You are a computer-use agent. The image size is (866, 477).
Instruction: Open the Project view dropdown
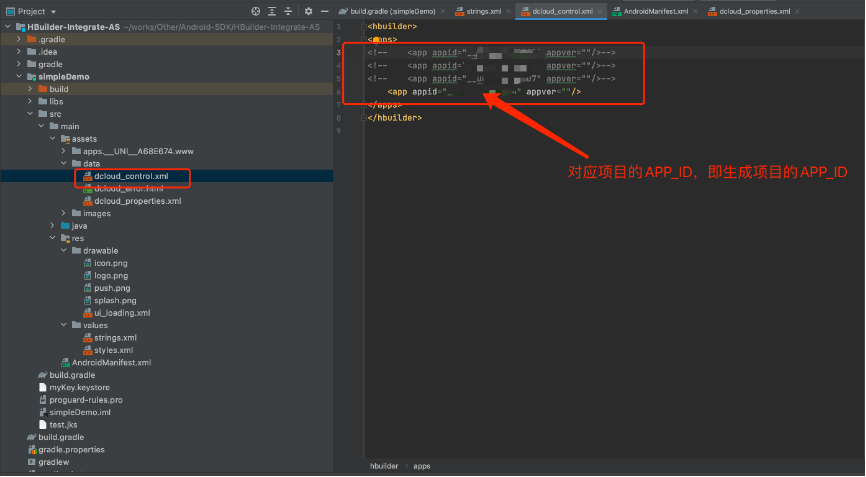(53, 12)
